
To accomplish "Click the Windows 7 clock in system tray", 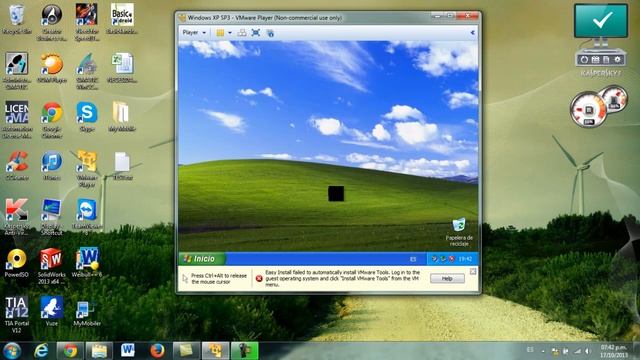I will click(x=613, y=351).
